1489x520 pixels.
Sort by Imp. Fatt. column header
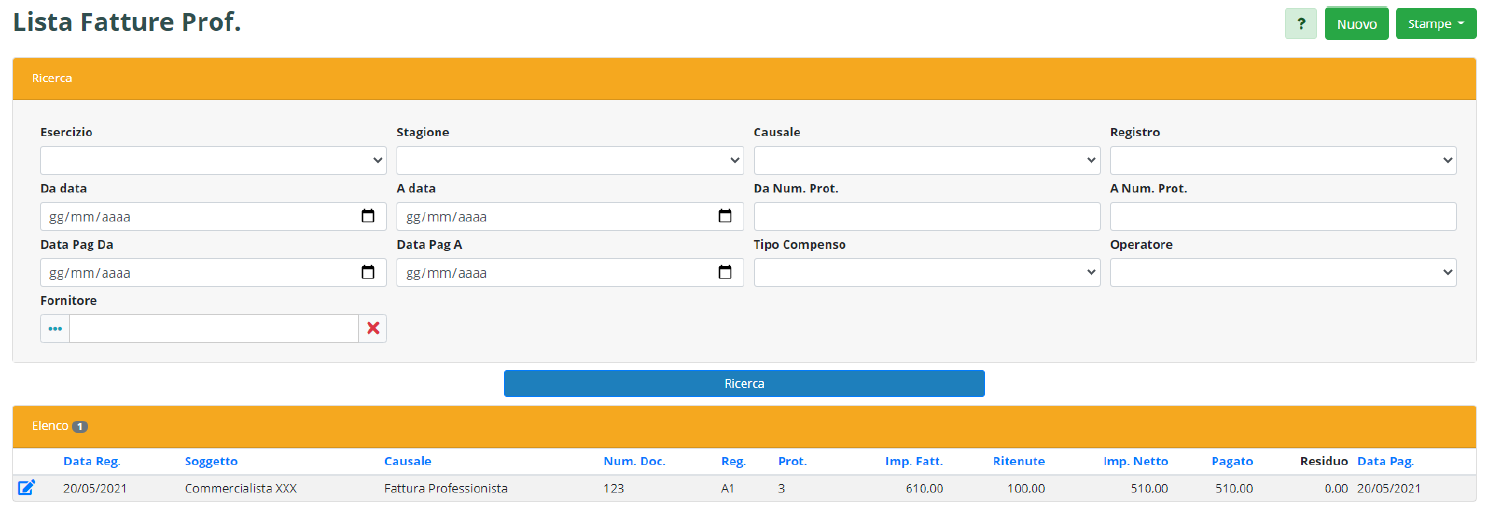[913, 461]
